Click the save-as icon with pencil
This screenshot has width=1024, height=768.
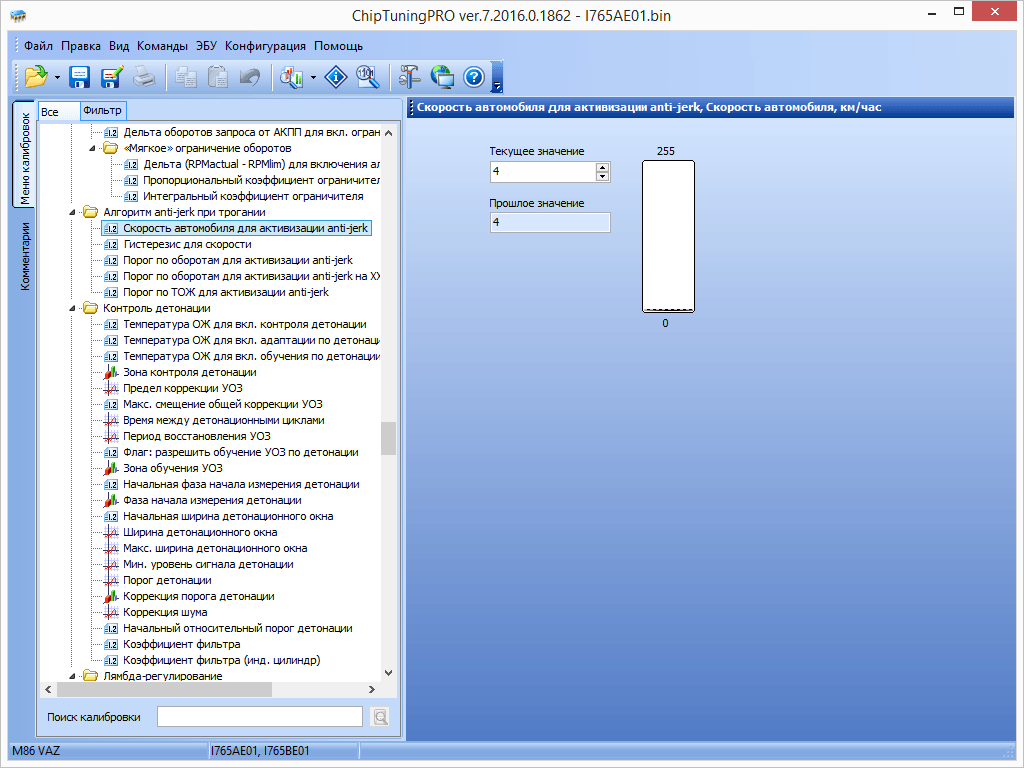111,77
